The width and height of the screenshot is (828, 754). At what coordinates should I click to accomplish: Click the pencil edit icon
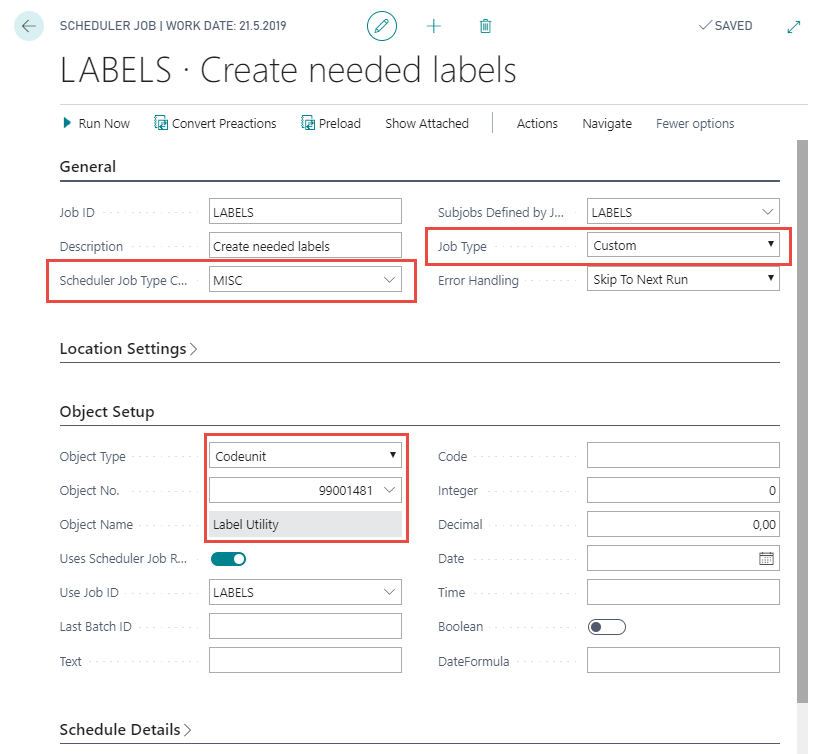point(381,26)
